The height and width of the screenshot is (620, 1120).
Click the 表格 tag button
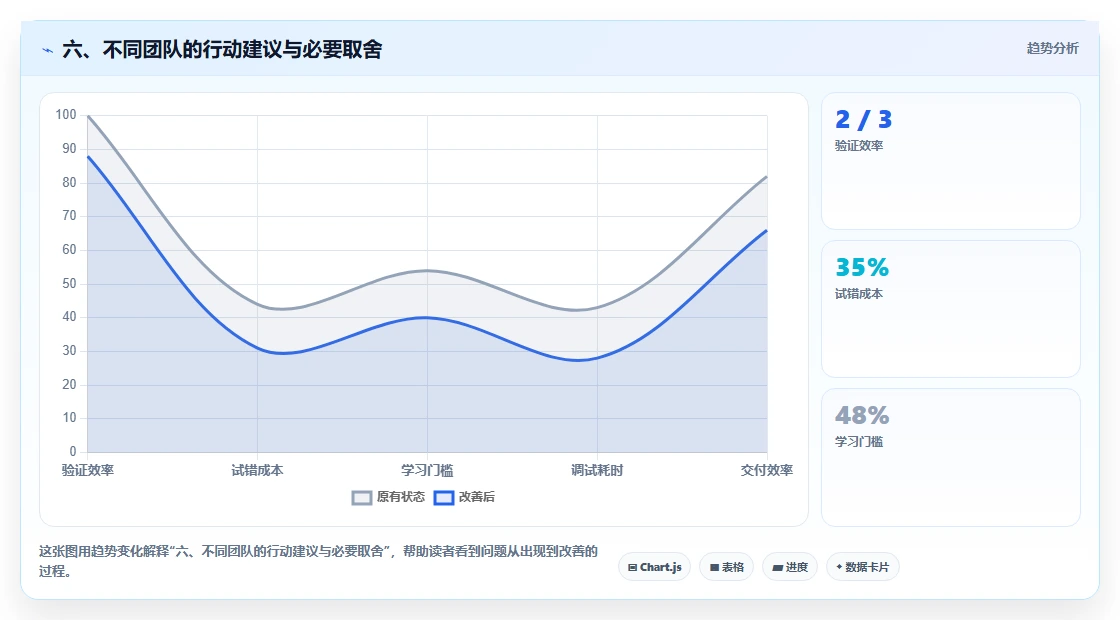(726, 567)
